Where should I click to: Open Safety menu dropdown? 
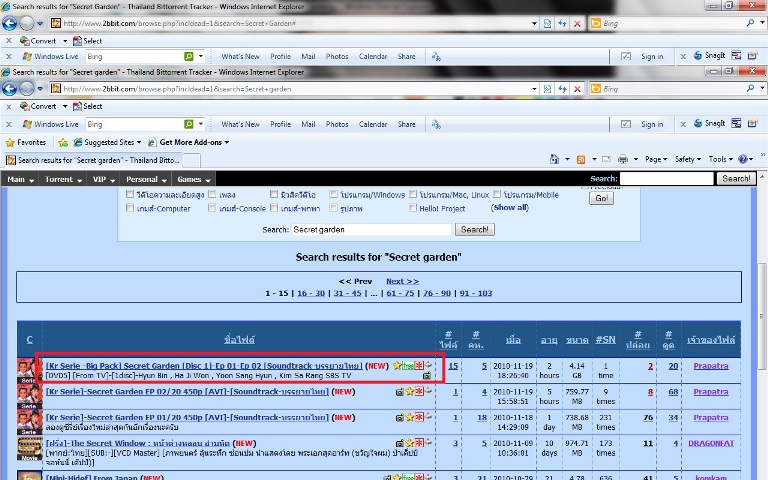[x=688, y=159]
